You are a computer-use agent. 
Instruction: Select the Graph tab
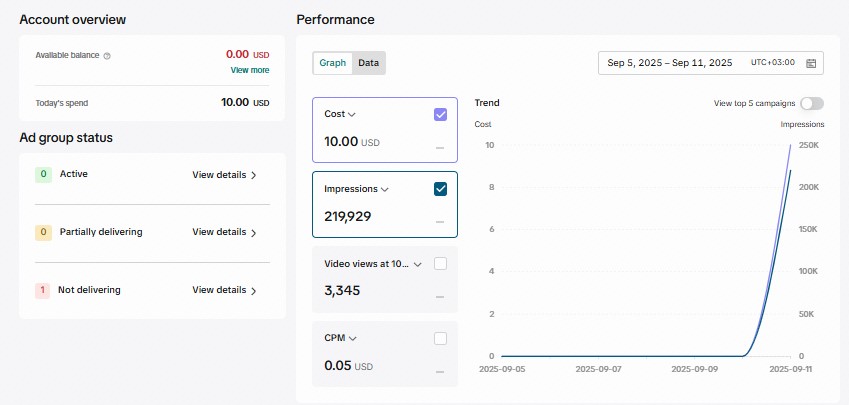[333, 63]
